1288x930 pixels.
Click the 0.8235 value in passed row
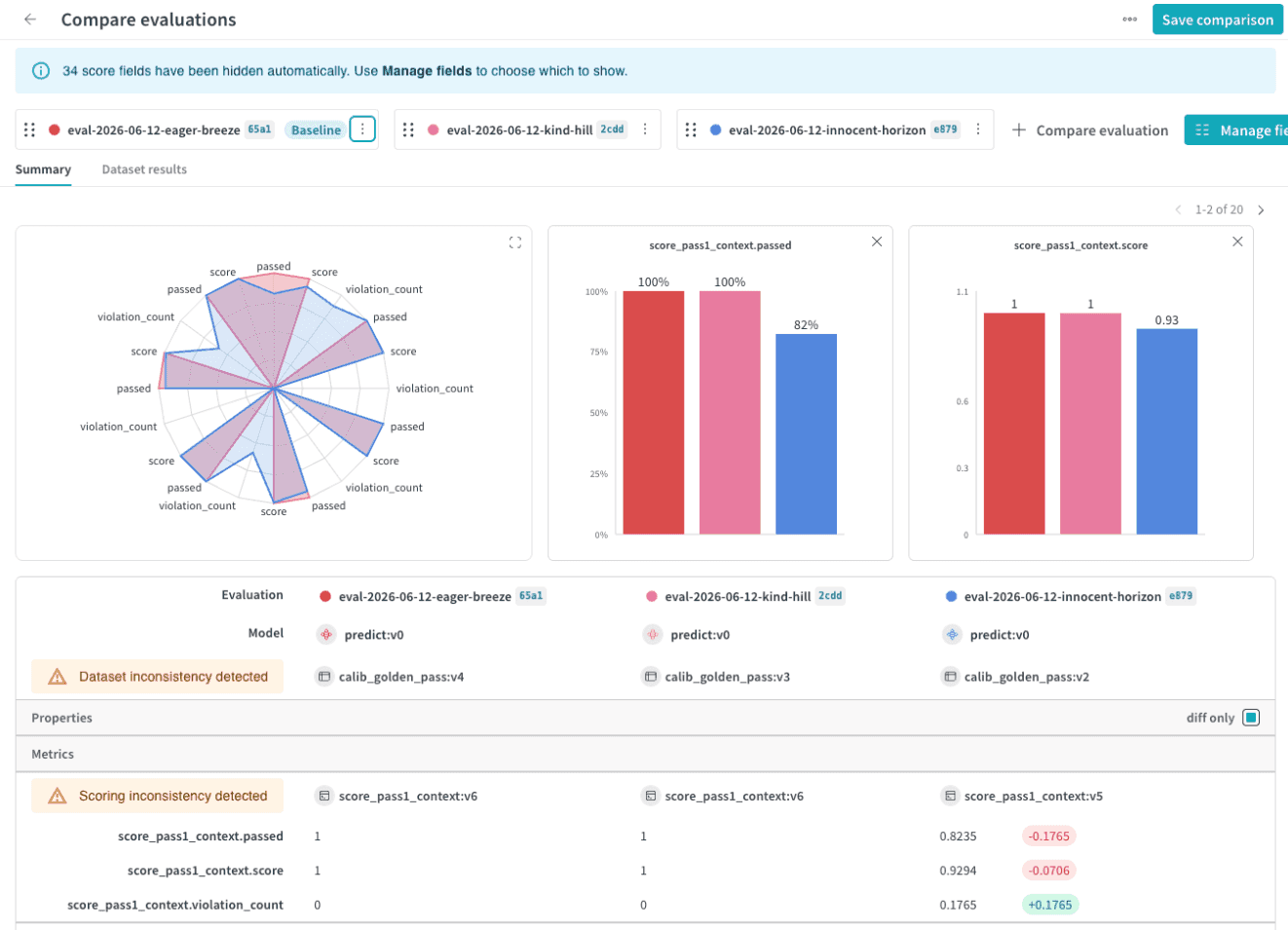pos(958,837)
